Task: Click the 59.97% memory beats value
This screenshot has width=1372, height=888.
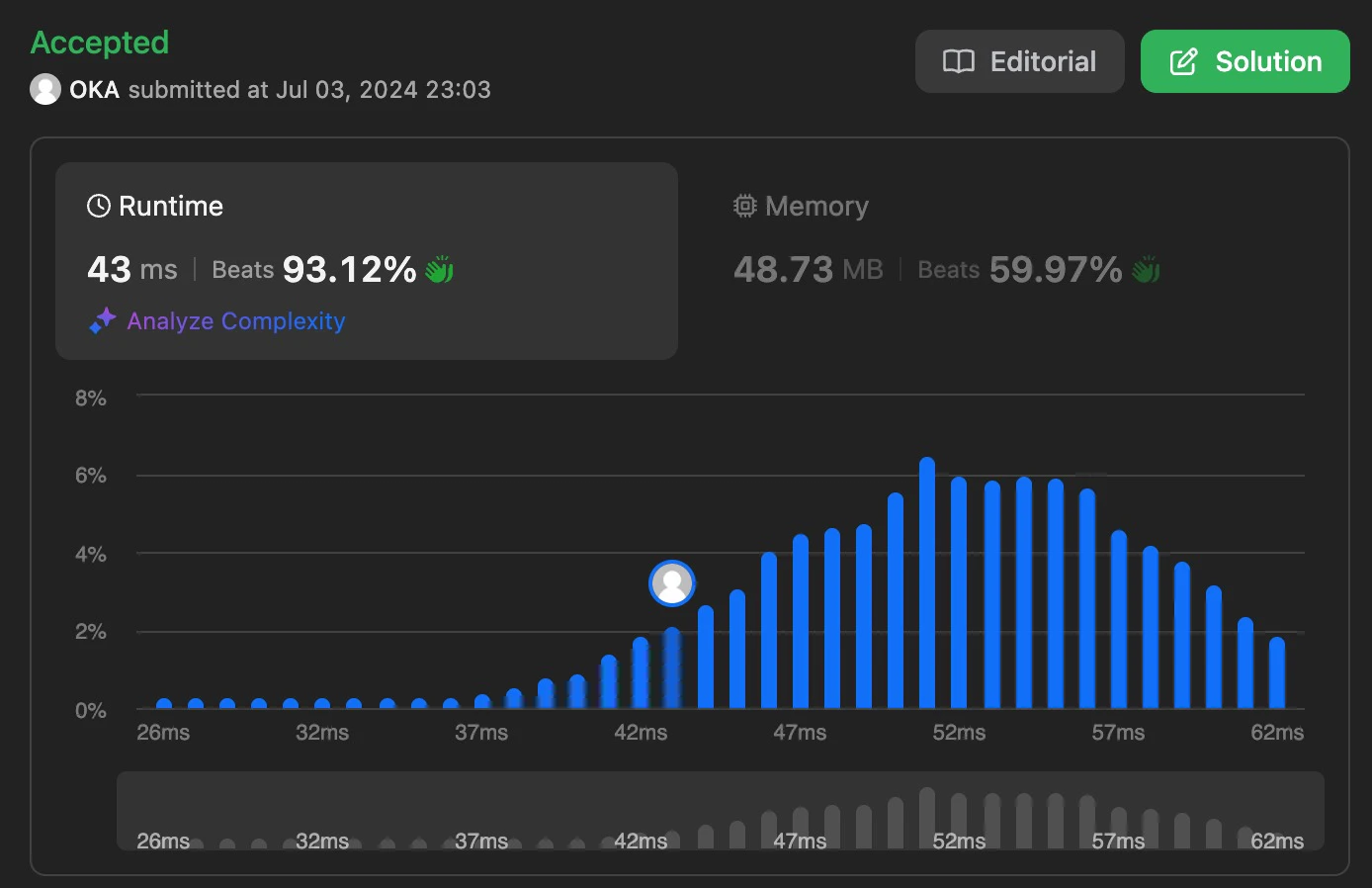Action: coord(1056,269)
